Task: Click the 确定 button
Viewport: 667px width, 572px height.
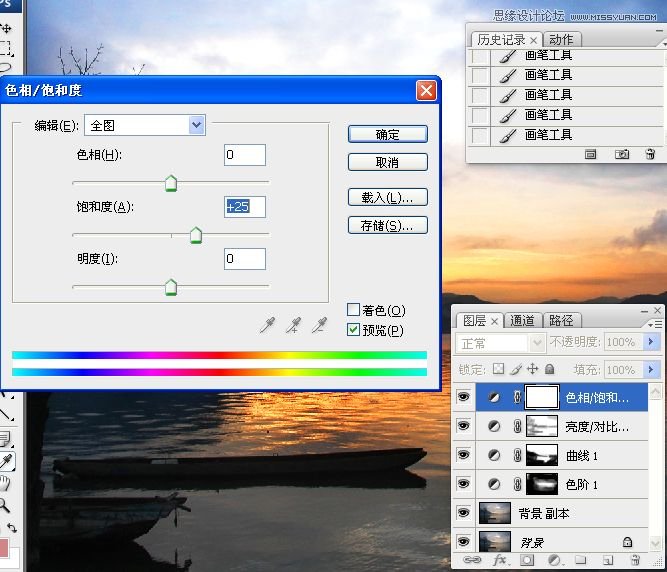Action: click(388, 135)
